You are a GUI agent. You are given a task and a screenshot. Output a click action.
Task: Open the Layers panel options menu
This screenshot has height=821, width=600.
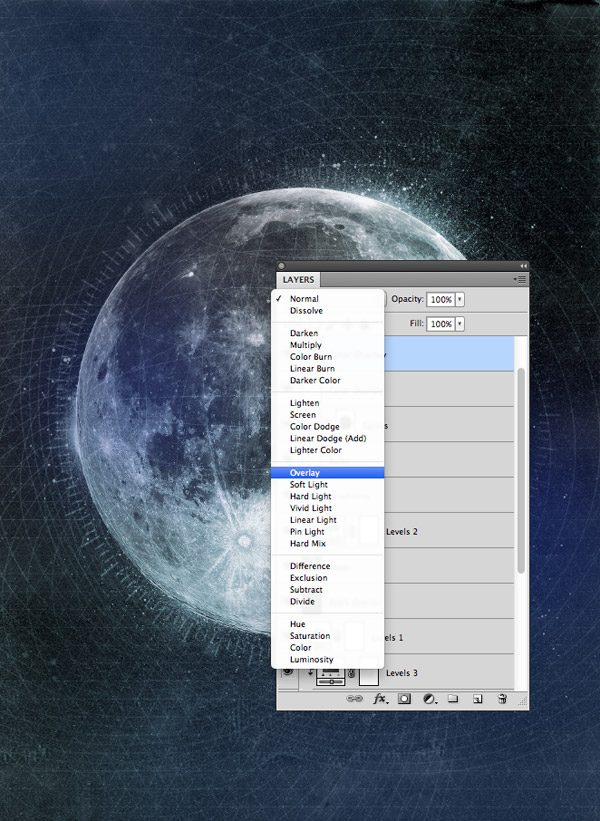(520, 280)
